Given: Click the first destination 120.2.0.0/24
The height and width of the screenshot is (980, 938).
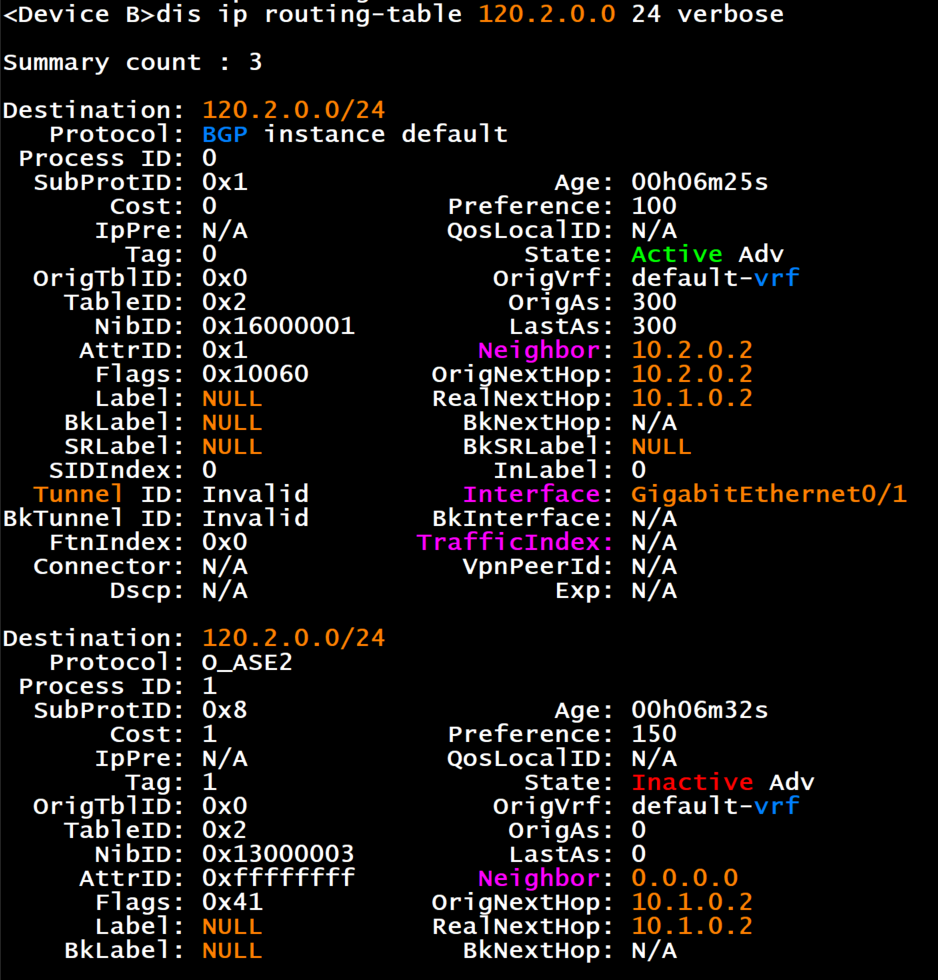Looking at the screenshot, I should click(x=293, y=110).
